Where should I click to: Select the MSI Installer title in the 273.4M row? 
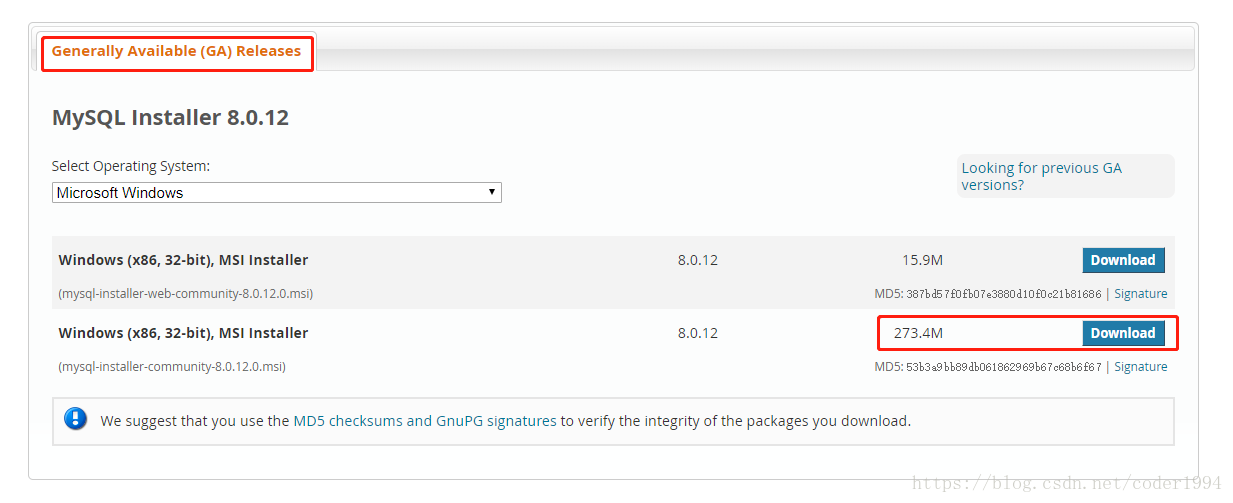(183, 333)
